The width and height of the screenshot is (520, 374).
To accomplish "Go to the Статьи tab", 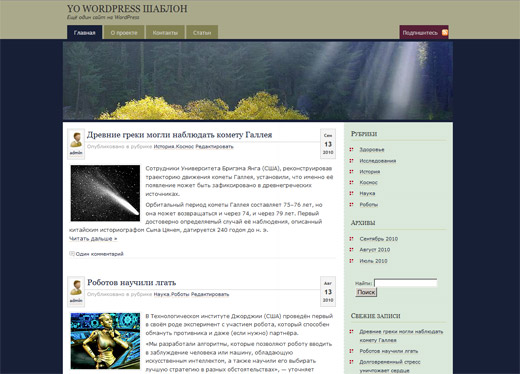I will 202,32.
